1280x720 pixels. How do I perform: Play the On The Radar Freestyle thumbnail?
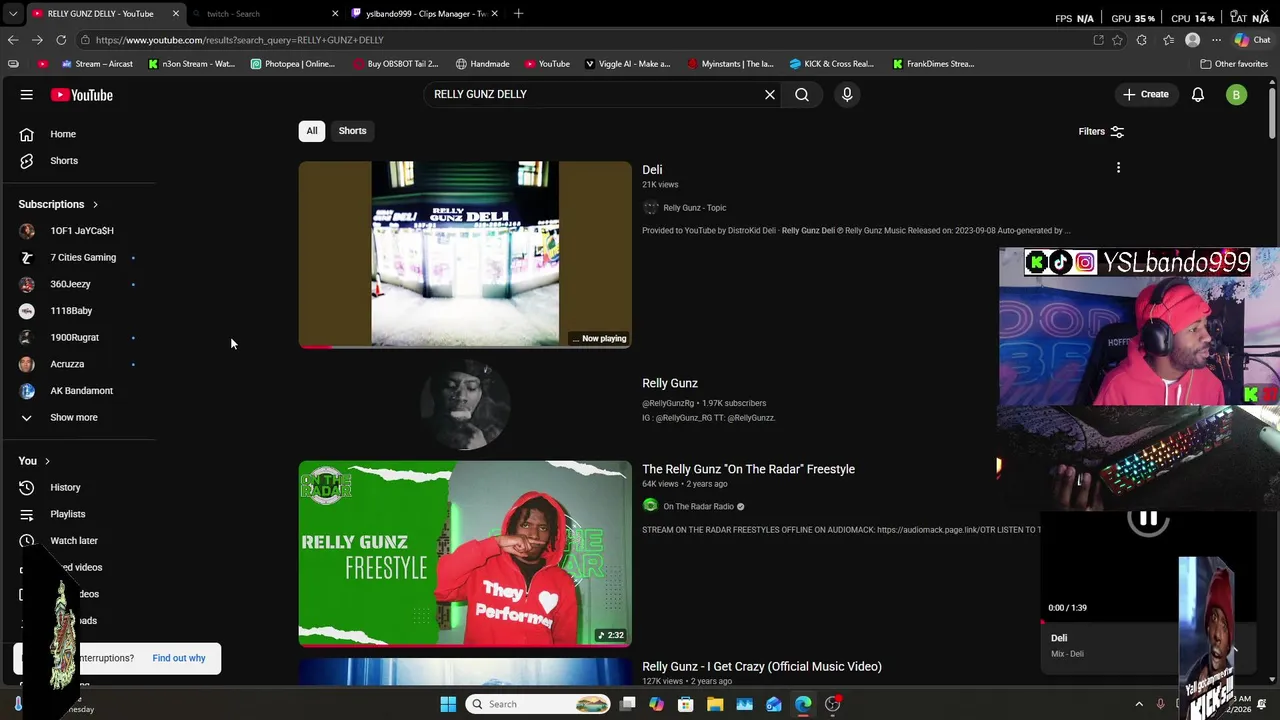pyautogui.click(x=465, y=553)
